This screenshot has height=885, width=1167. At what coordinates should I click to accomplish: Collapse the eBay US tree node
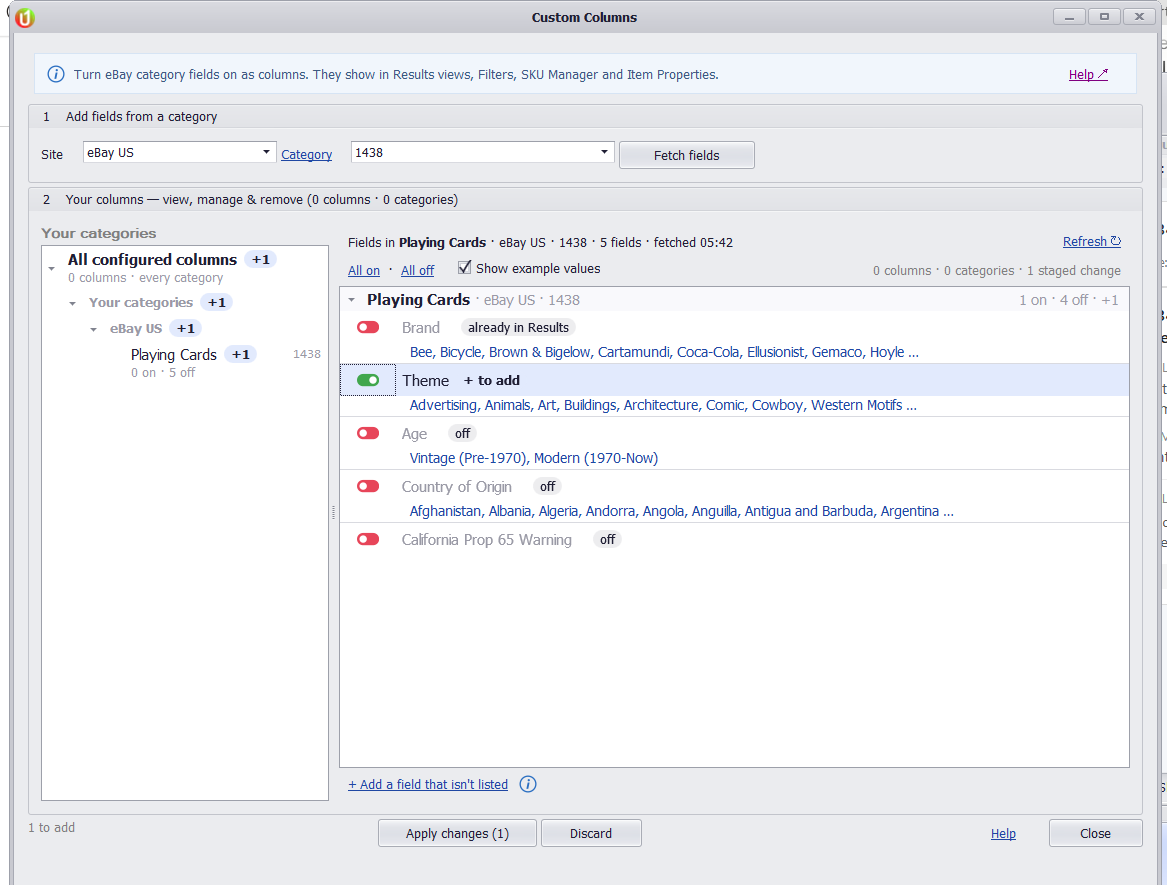pos(93,329)
